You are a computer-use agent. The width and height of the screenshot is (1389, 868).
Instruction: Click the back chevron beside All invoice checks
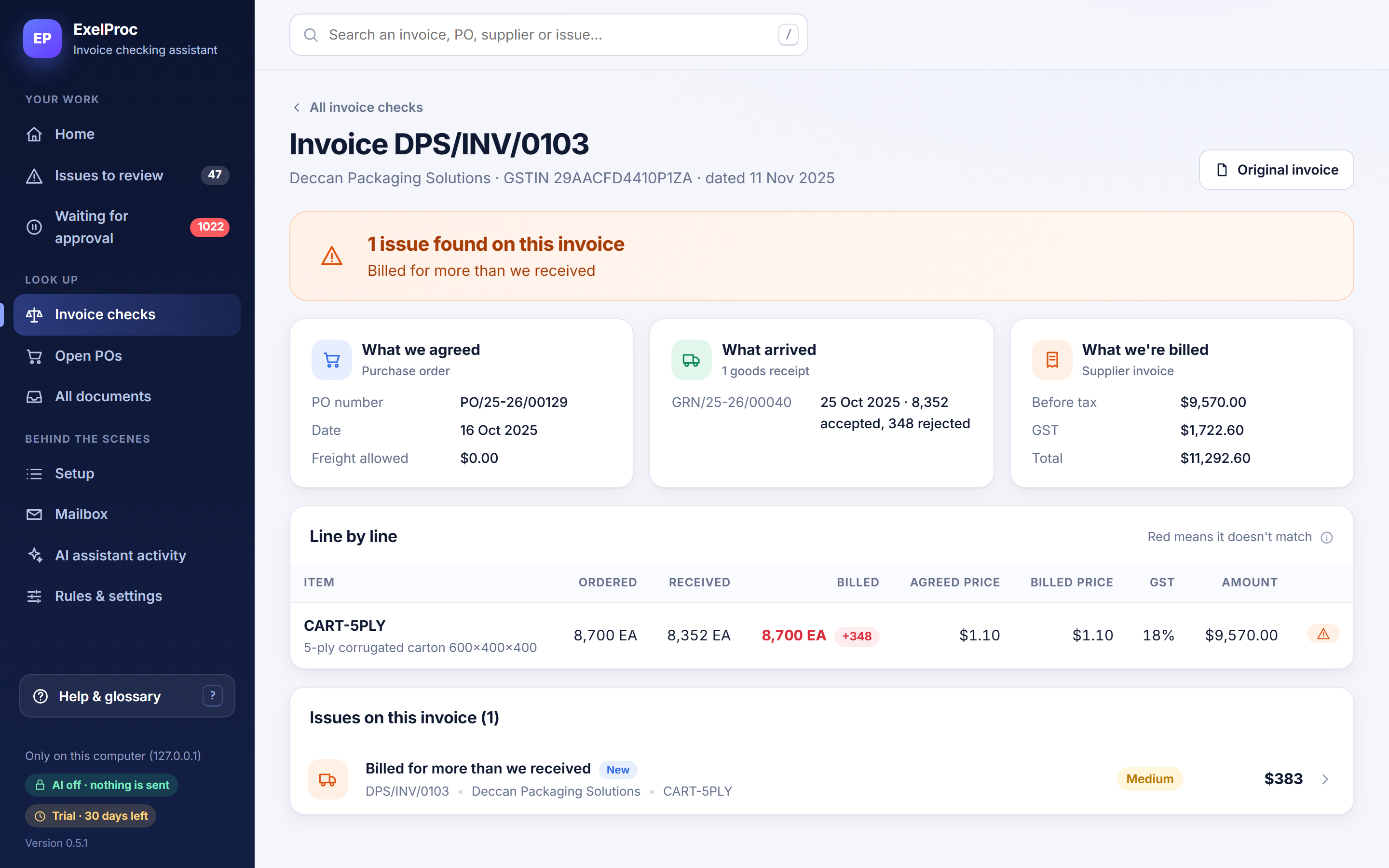click(x=297, y=108)
